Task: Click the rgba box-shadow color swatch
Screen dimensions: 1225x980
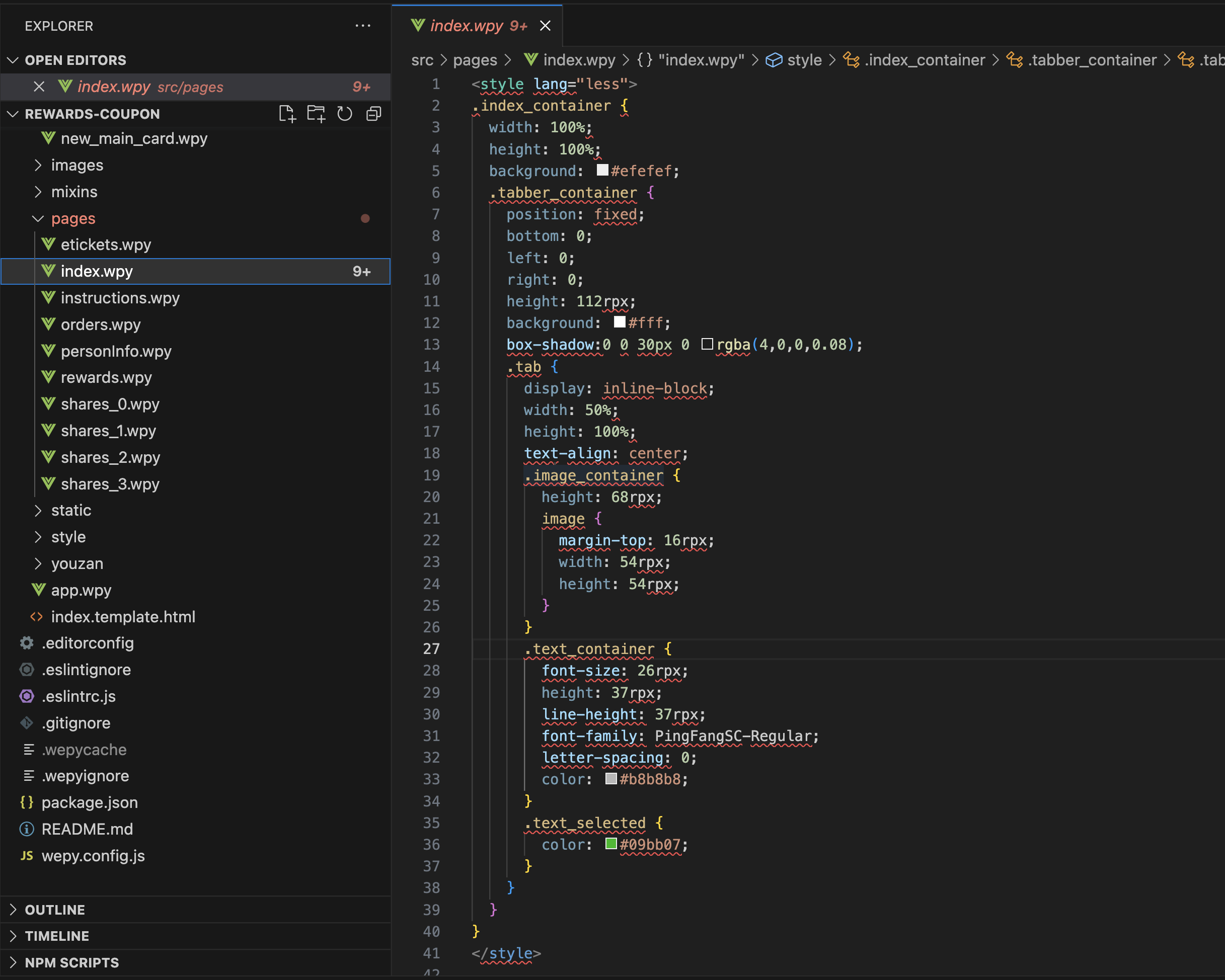Action: click(708, 344)
